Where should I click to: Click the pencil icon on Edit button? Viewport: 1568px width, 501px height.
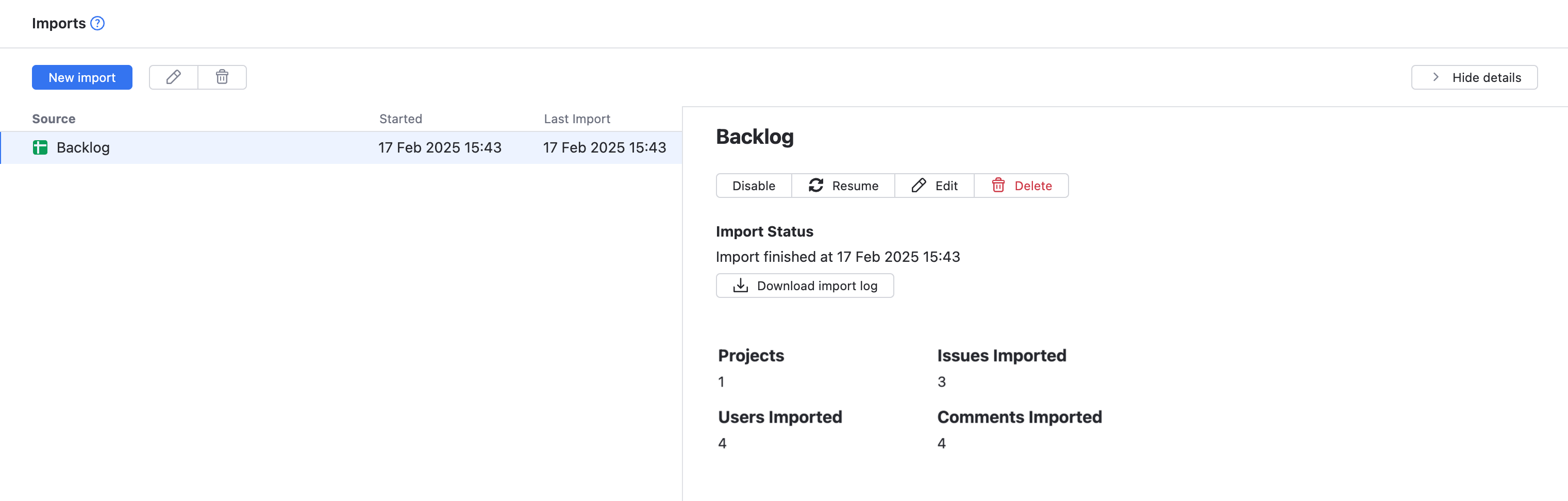pyautogui.click(x=919, y=186)
